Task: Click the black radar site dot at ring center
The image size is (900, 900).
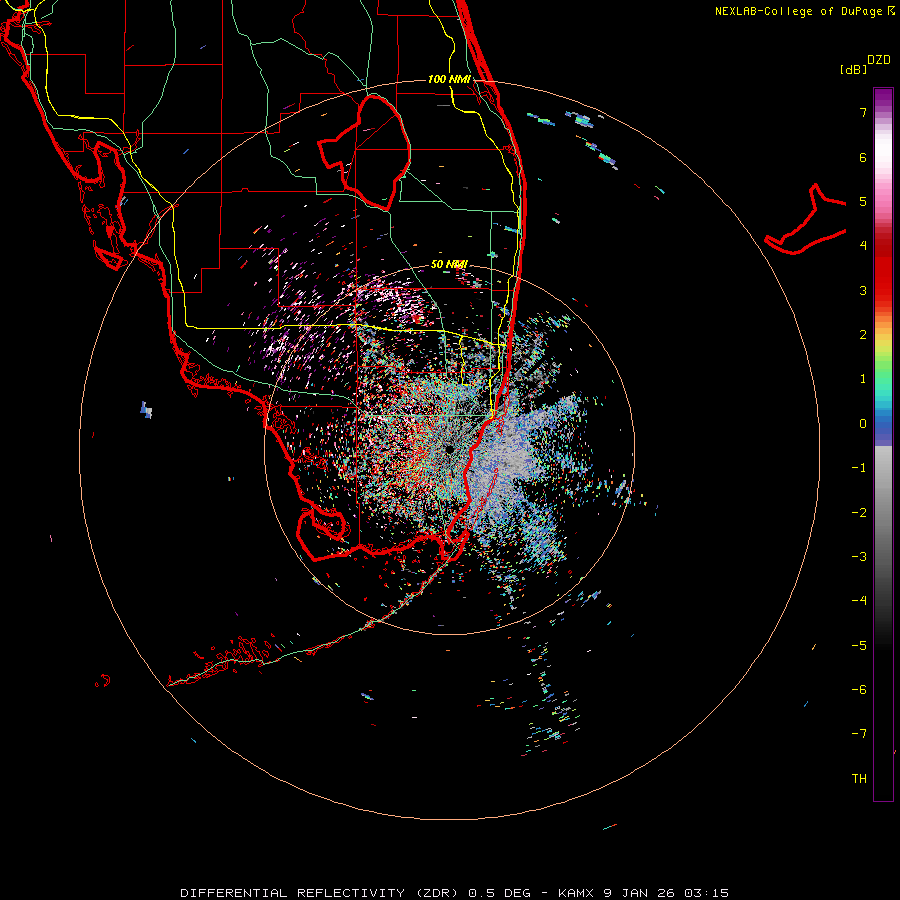Action: tap(449, 450)
